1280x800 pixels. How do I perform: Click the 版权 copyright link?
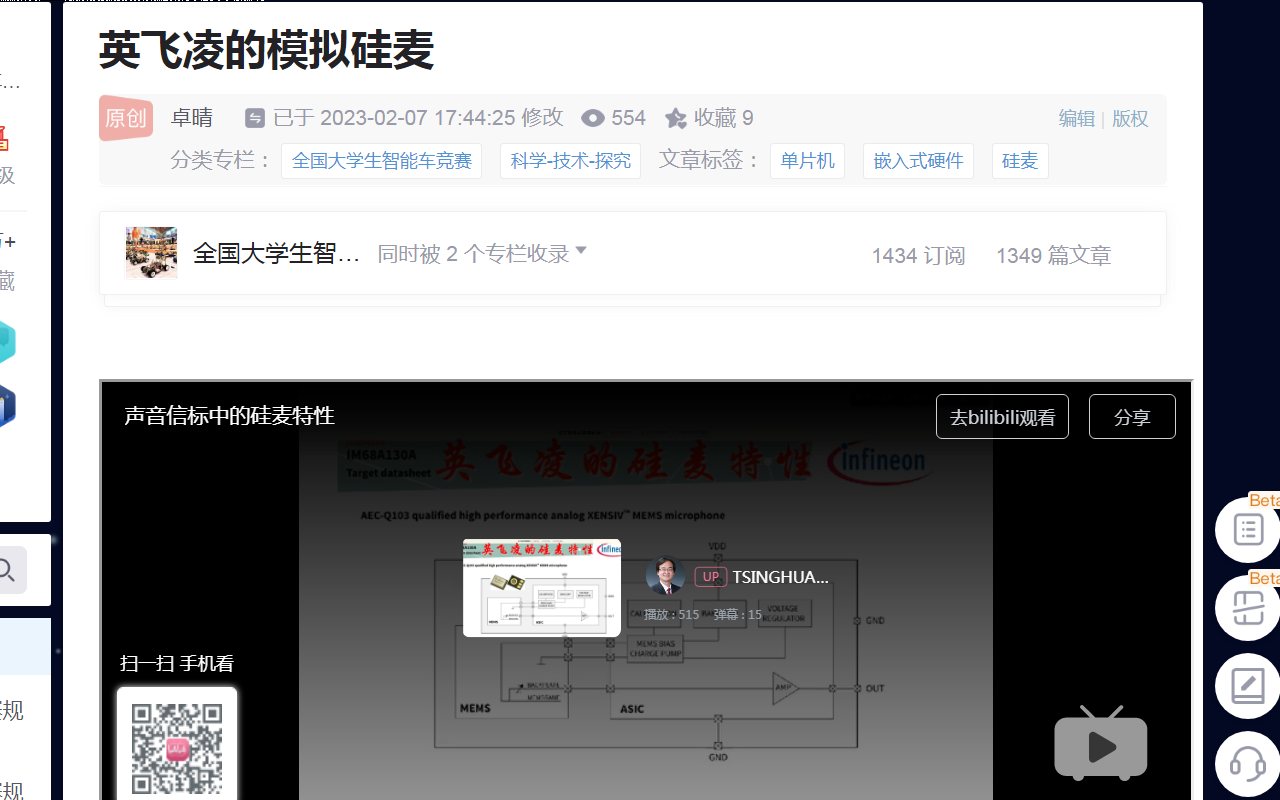click(1130, 118)
